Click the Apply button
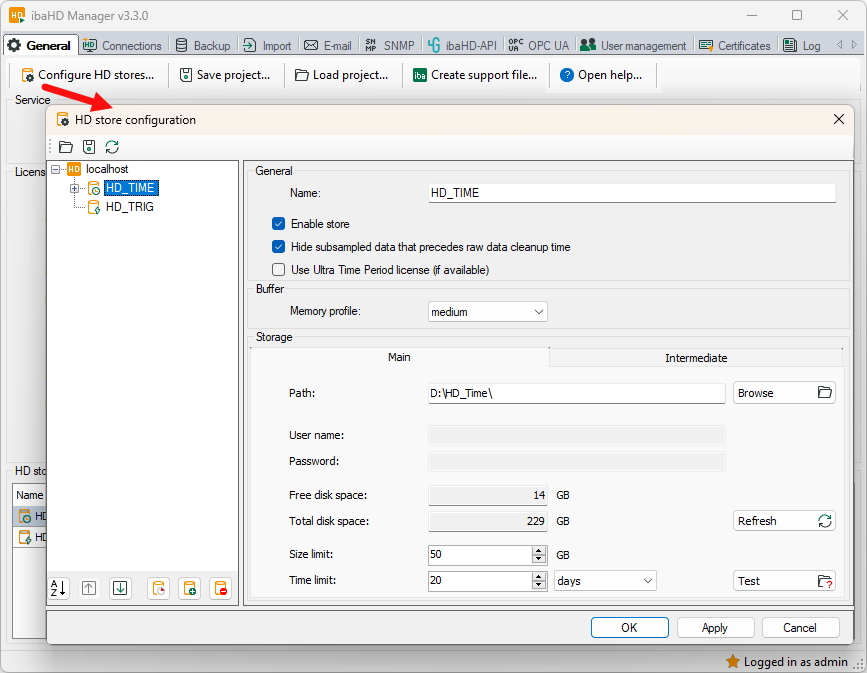The height and width of the screenshot is (673, 867). point(715,628)
